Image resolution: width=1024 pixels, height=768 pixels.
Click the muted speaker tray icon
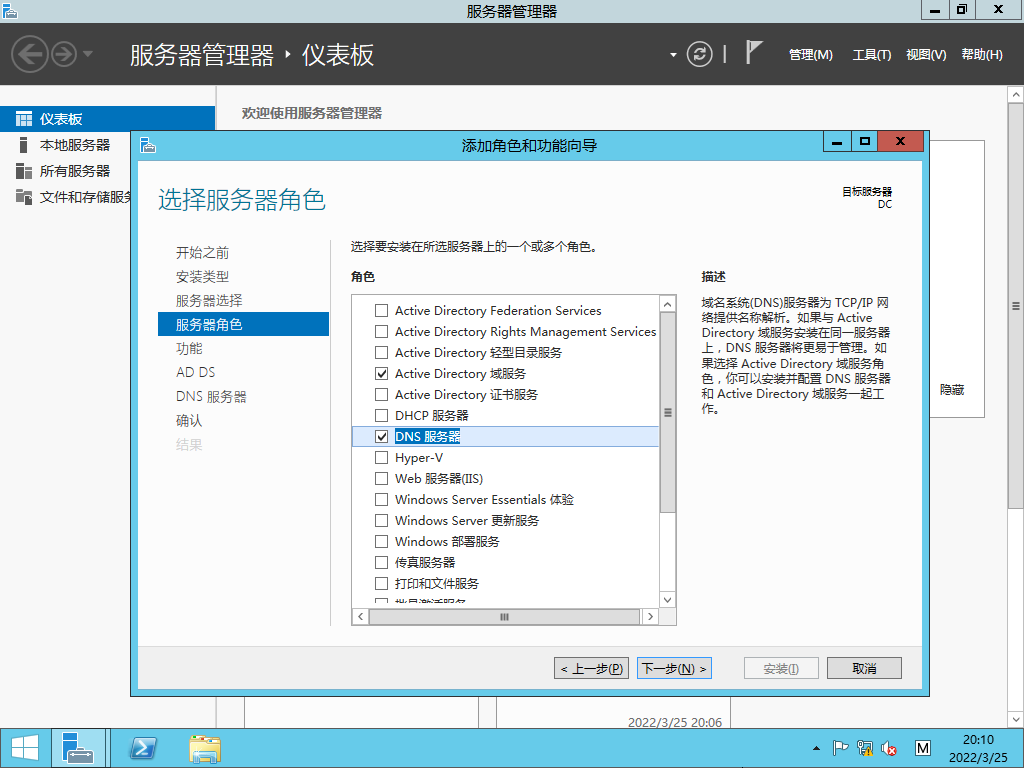click(x=888, y=748)
